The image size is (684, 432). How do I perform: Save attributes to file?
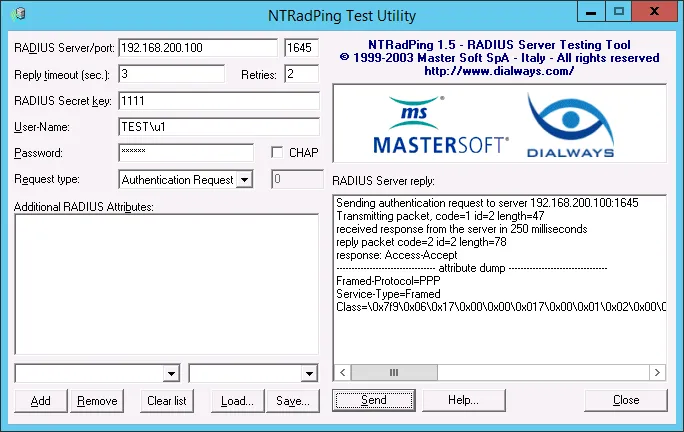pos(293,401)
